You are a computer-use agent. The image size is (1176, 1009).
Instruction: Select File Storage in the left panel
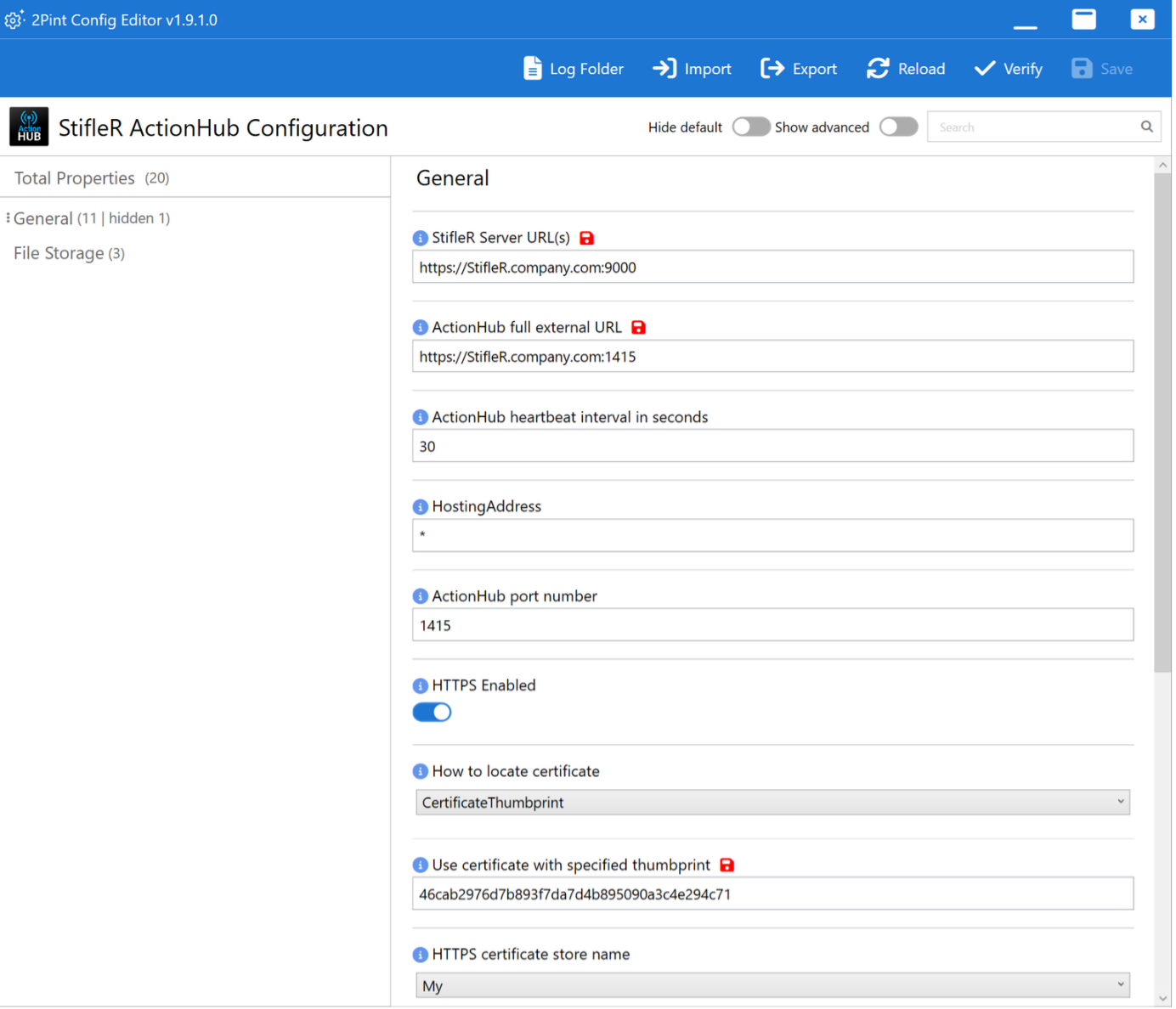(59, 252)
